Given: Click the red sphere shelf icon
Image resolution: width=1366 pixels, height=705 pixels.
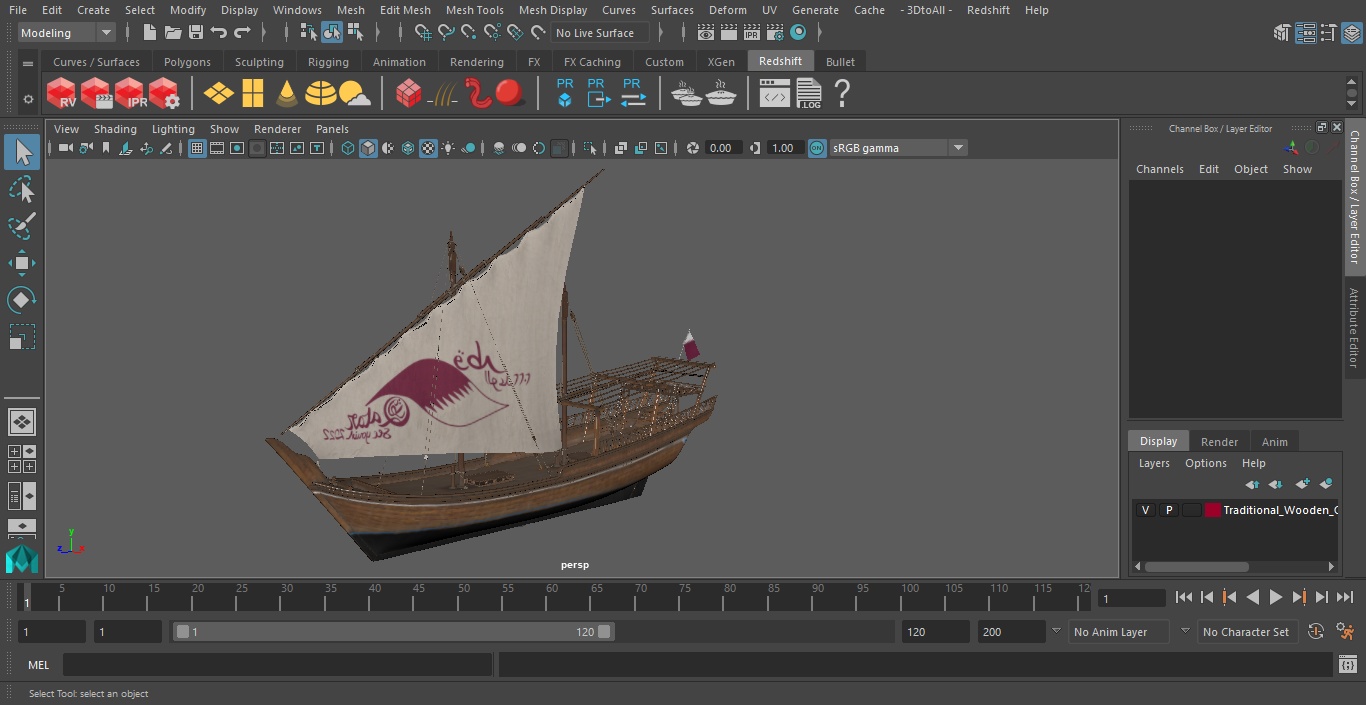Looking at the screenshot, I should [511, 94].
